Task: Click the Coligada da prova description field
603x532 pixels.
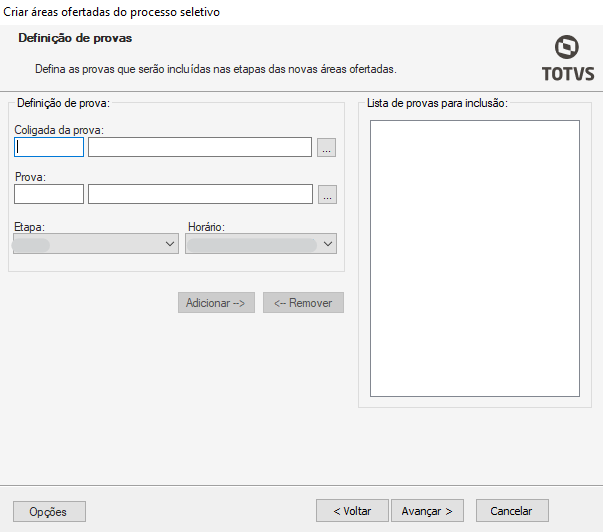Action: coord(200,147)
